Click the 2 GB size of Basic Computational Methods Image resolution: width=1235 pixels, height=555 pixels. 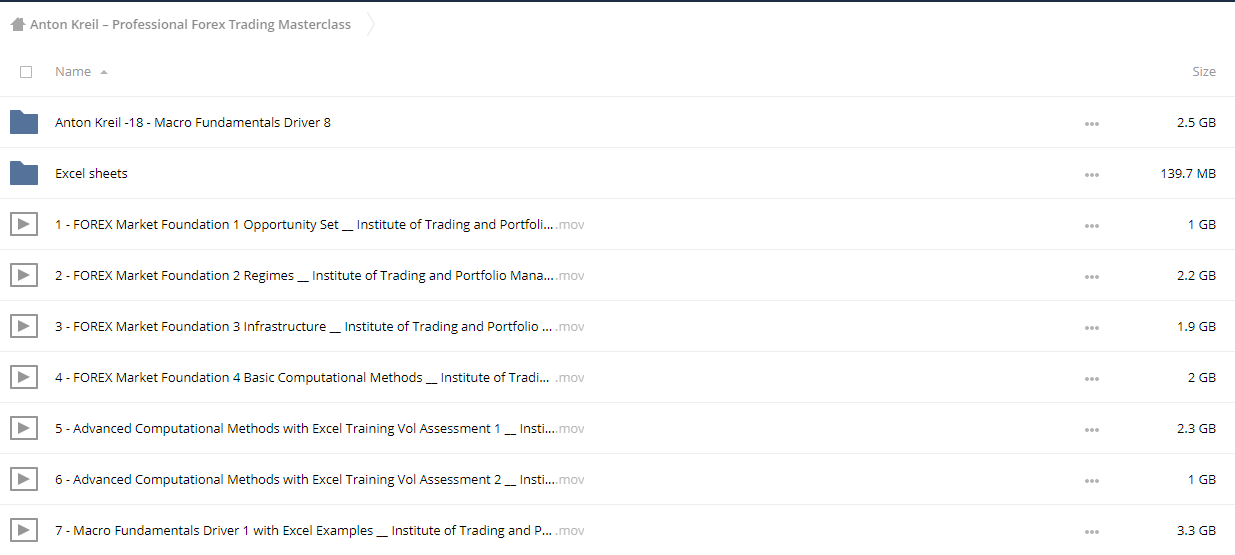point(1201,378)
